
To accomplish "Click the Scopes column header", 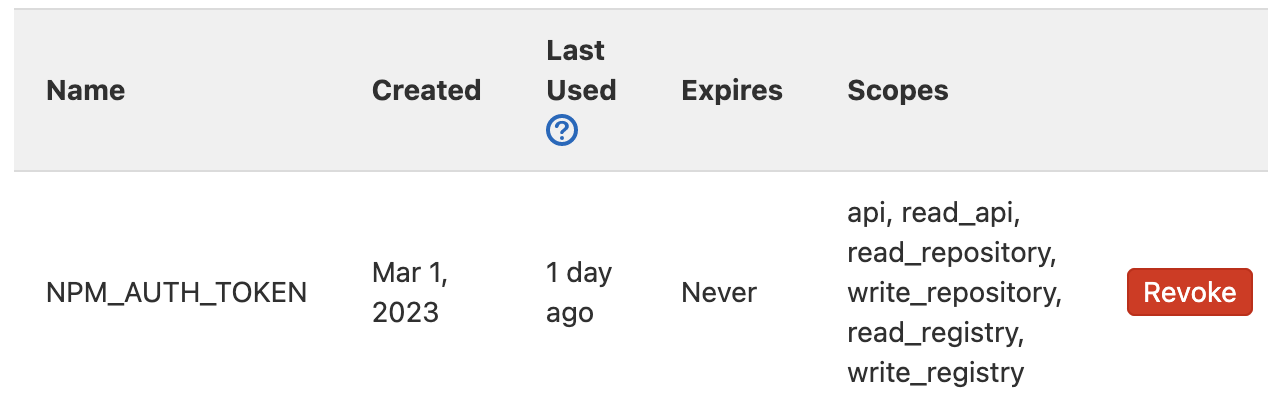I will (898, 91).
